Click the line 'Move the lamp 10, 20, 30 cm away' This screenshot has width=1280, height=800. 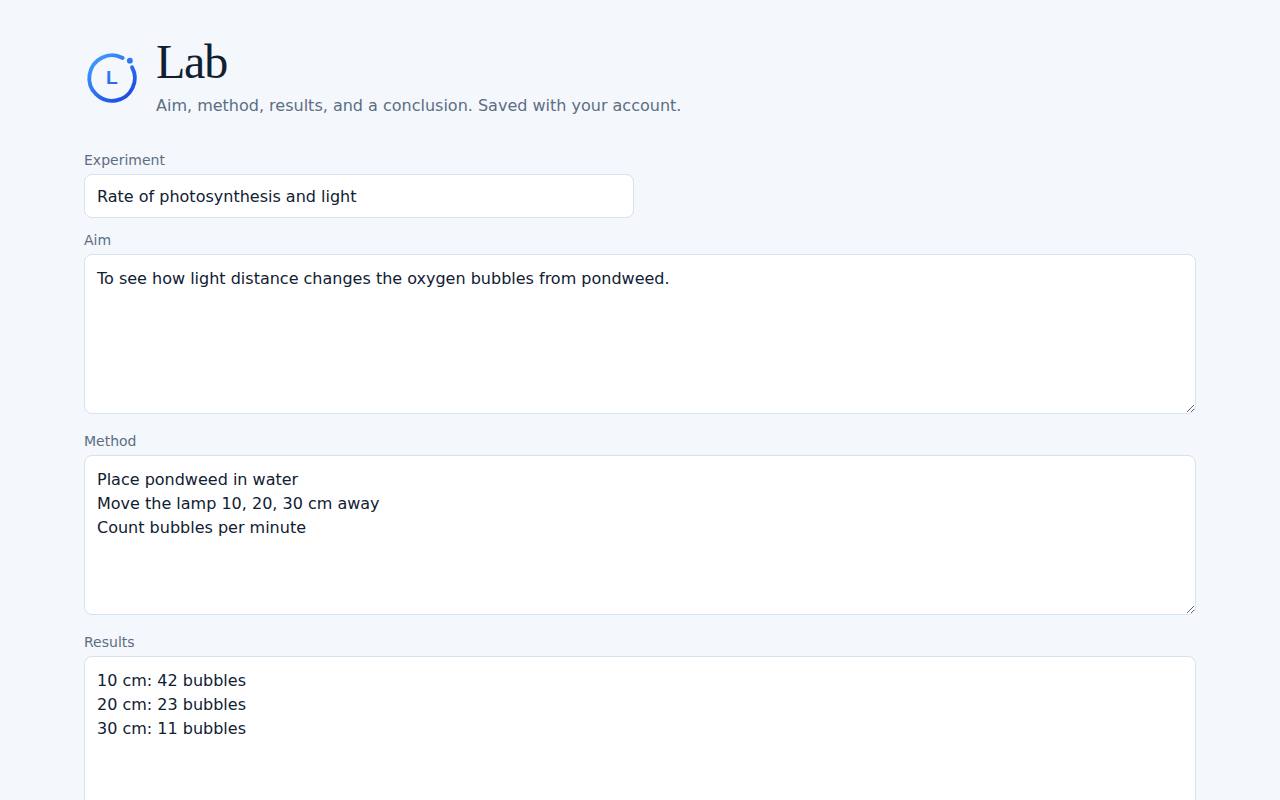(238, 503)
